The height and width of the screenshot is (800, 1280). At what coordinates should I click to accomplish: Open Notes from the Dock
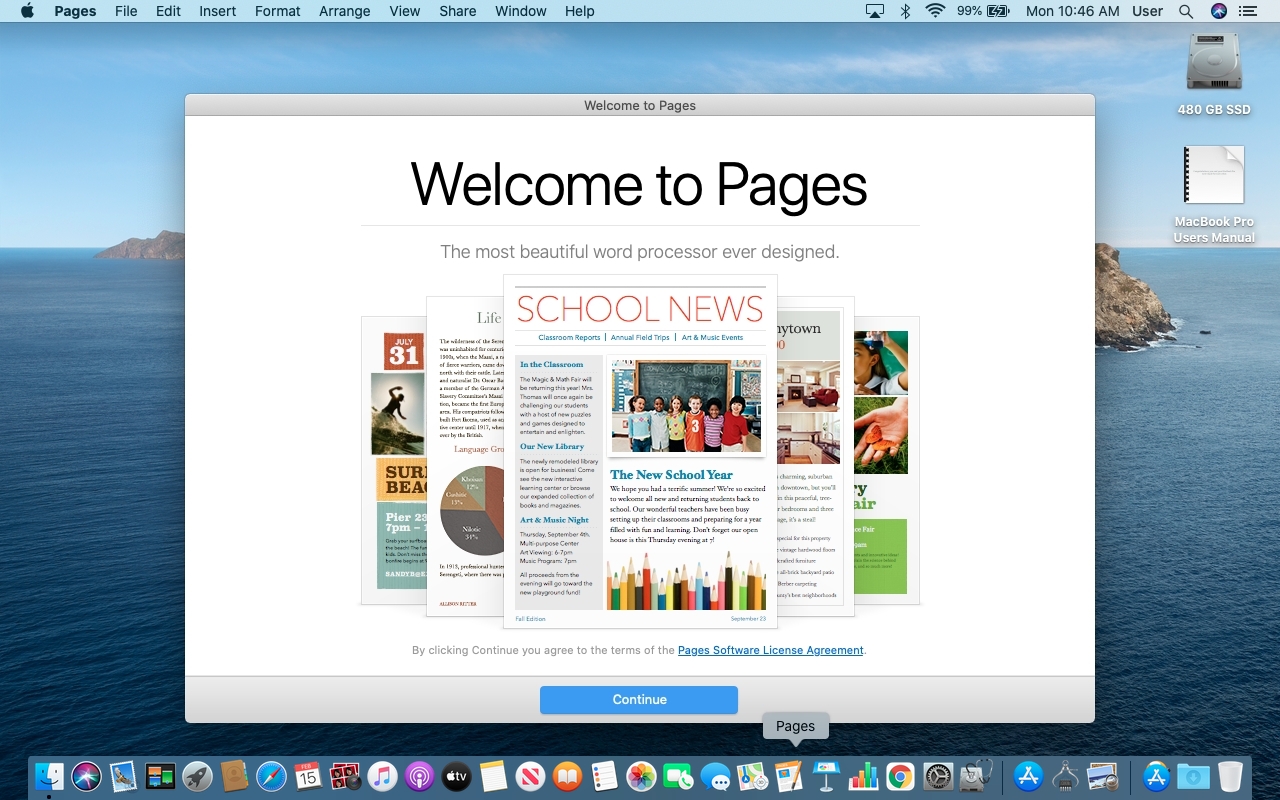pos(493,776)
